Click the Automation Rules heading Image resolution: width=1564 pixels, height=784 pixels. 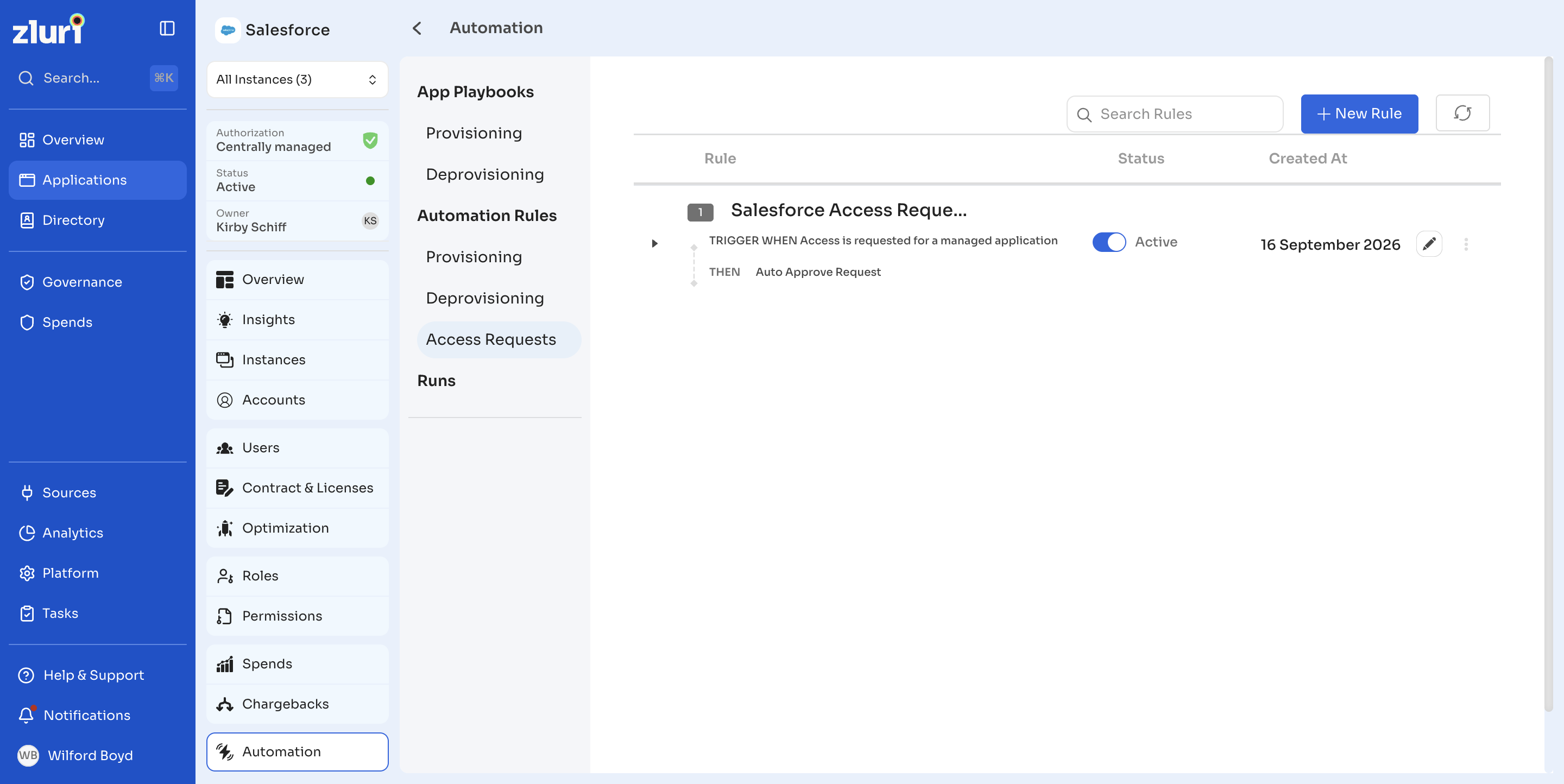487,216
